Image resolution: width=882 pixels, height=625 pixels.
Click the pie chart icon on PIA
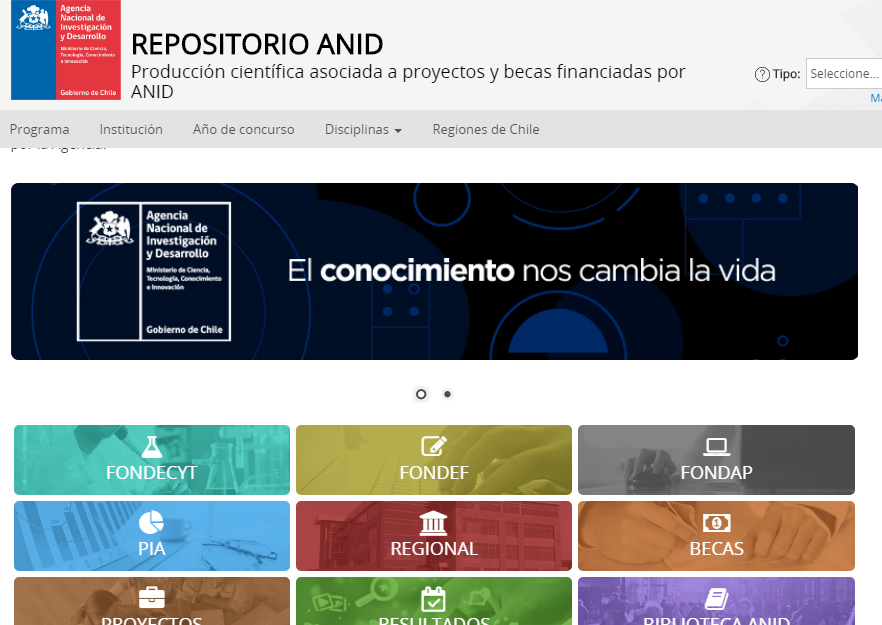[x=152, y=523]
